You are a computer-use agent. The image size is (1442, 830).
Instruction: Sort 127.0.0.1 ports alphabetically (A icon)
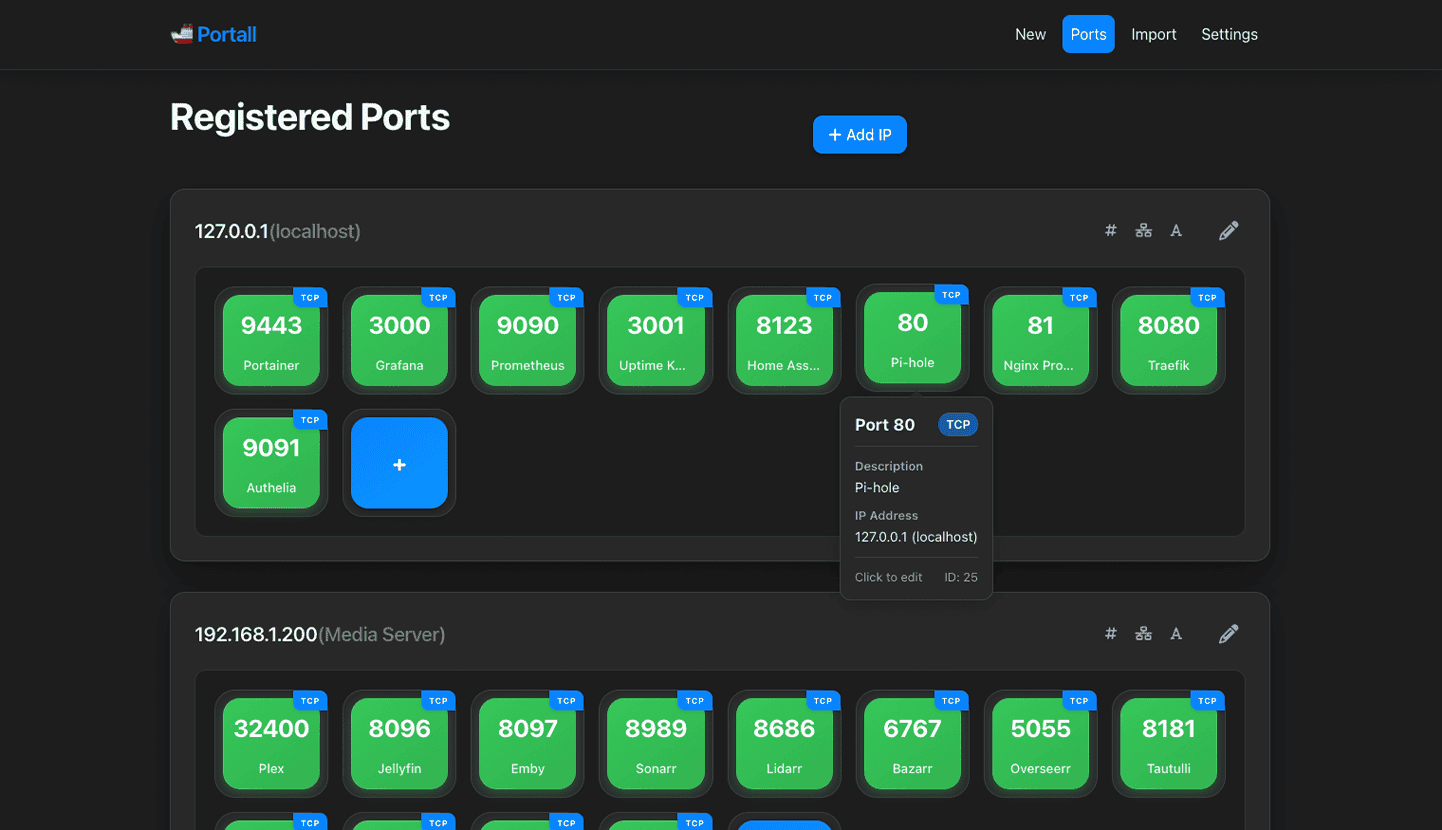point(1176,231)
